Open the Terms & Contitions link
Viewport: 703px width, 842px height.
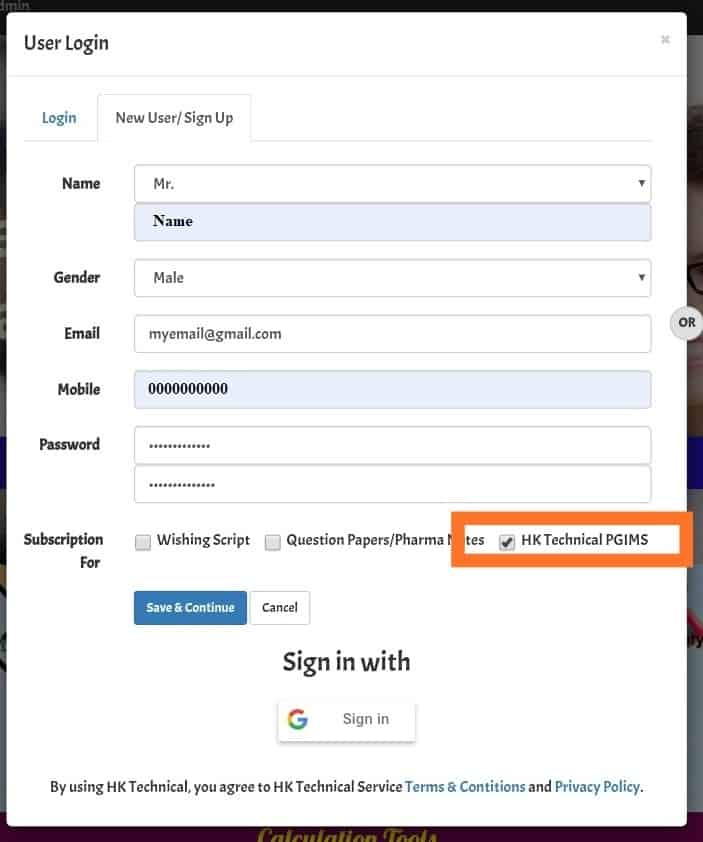[465, 787]
